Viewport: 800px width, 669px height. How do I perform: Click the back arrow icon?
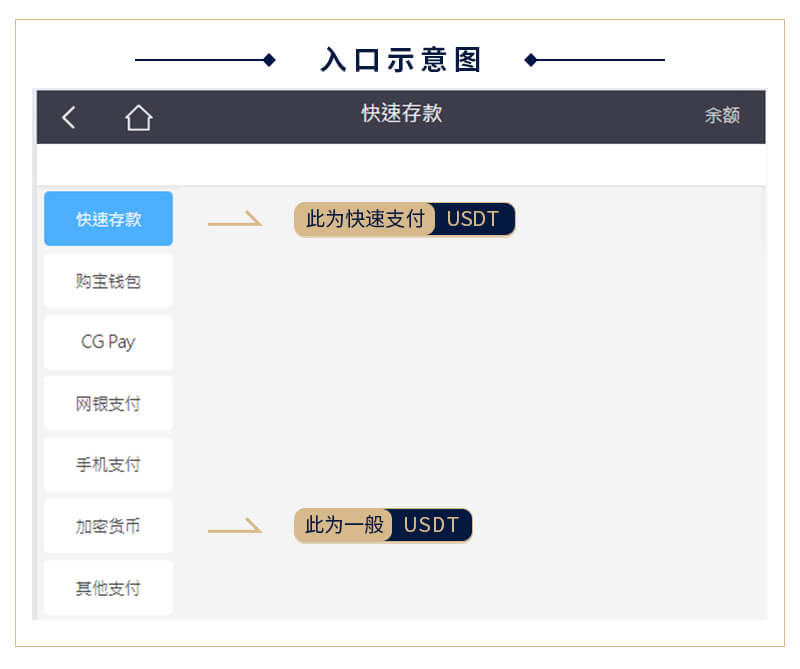coord(69,117)
